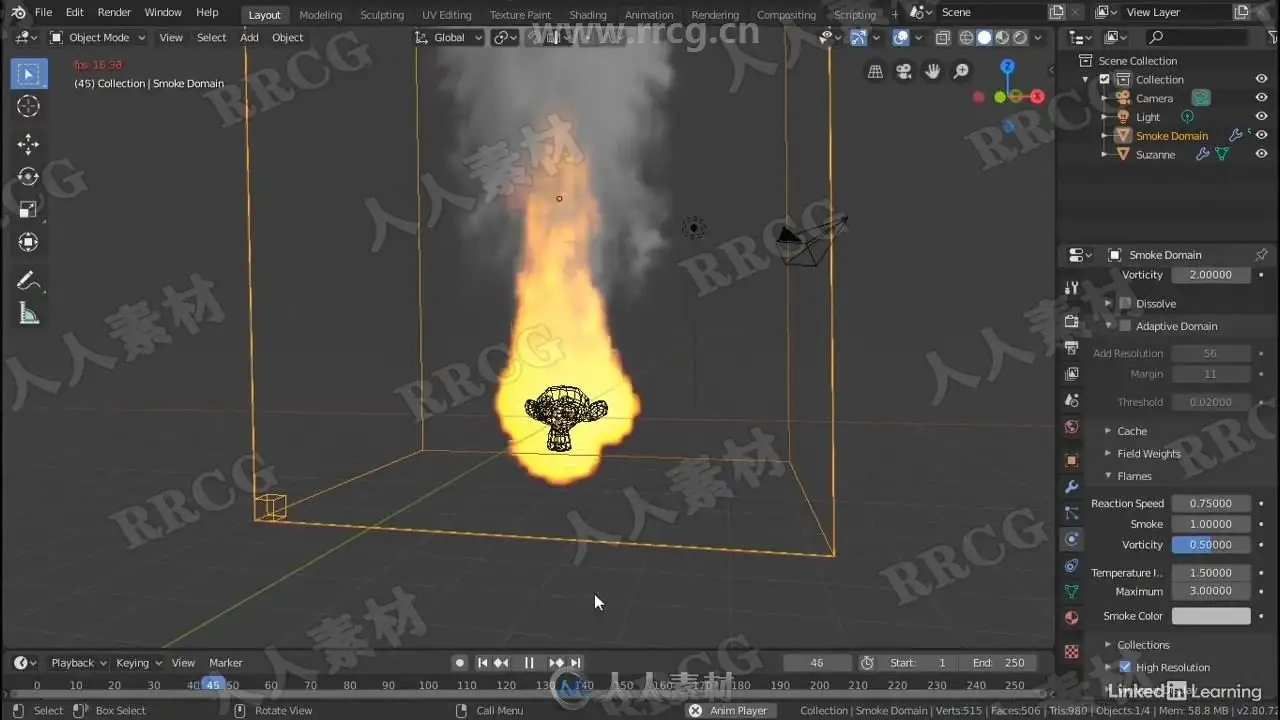Screen dimensions: 1280x720
Task: Toggle X-ray view button
Action: pos(942,38)
